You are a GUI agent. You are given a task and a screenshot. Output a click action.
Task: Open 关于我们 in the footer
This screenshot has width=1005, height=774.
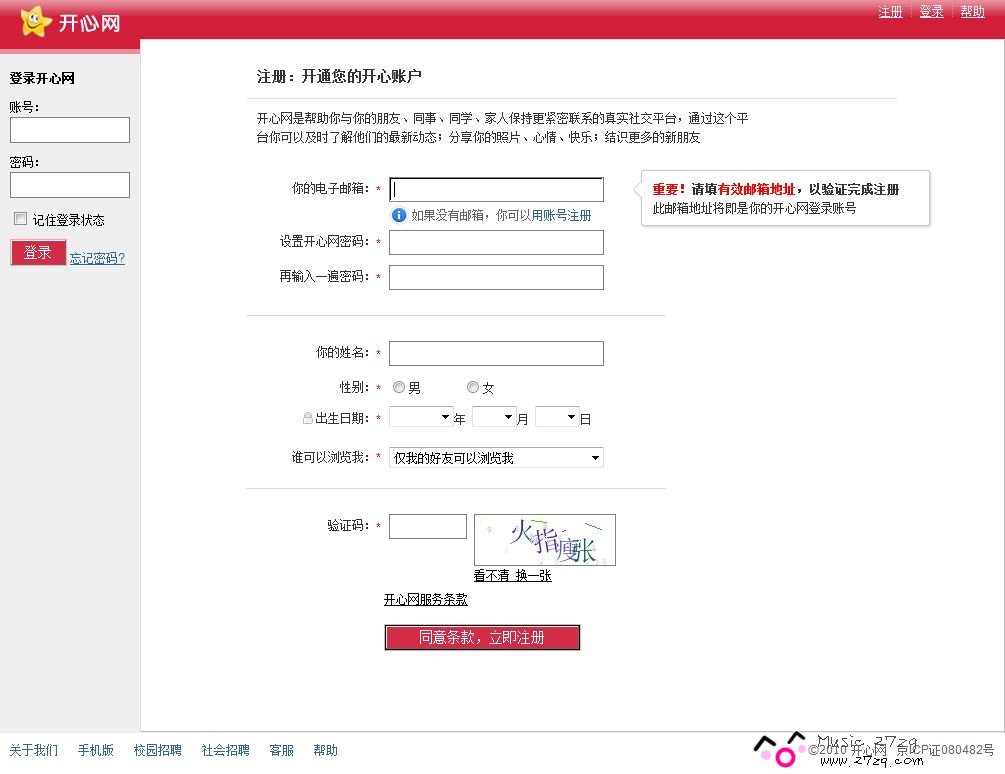(x=33, y=750)
